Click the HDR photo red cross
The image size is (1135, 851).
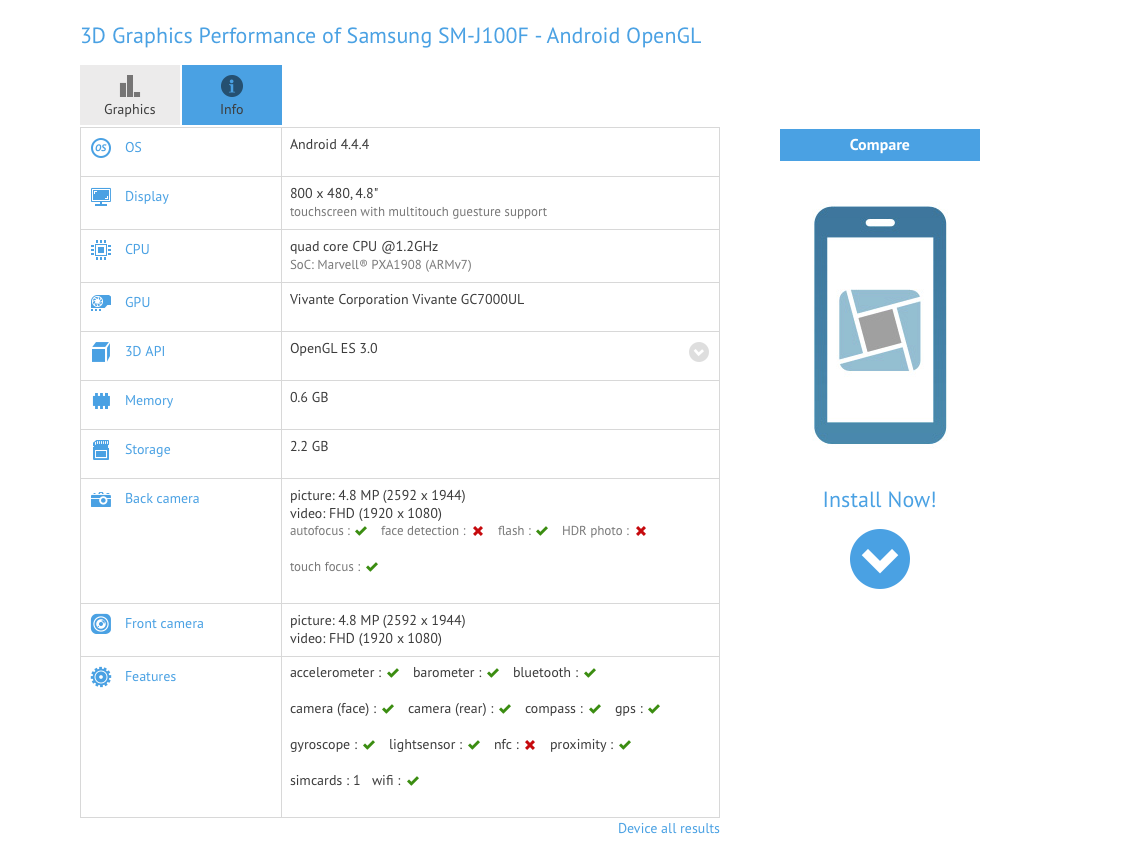tap(641, 531)
